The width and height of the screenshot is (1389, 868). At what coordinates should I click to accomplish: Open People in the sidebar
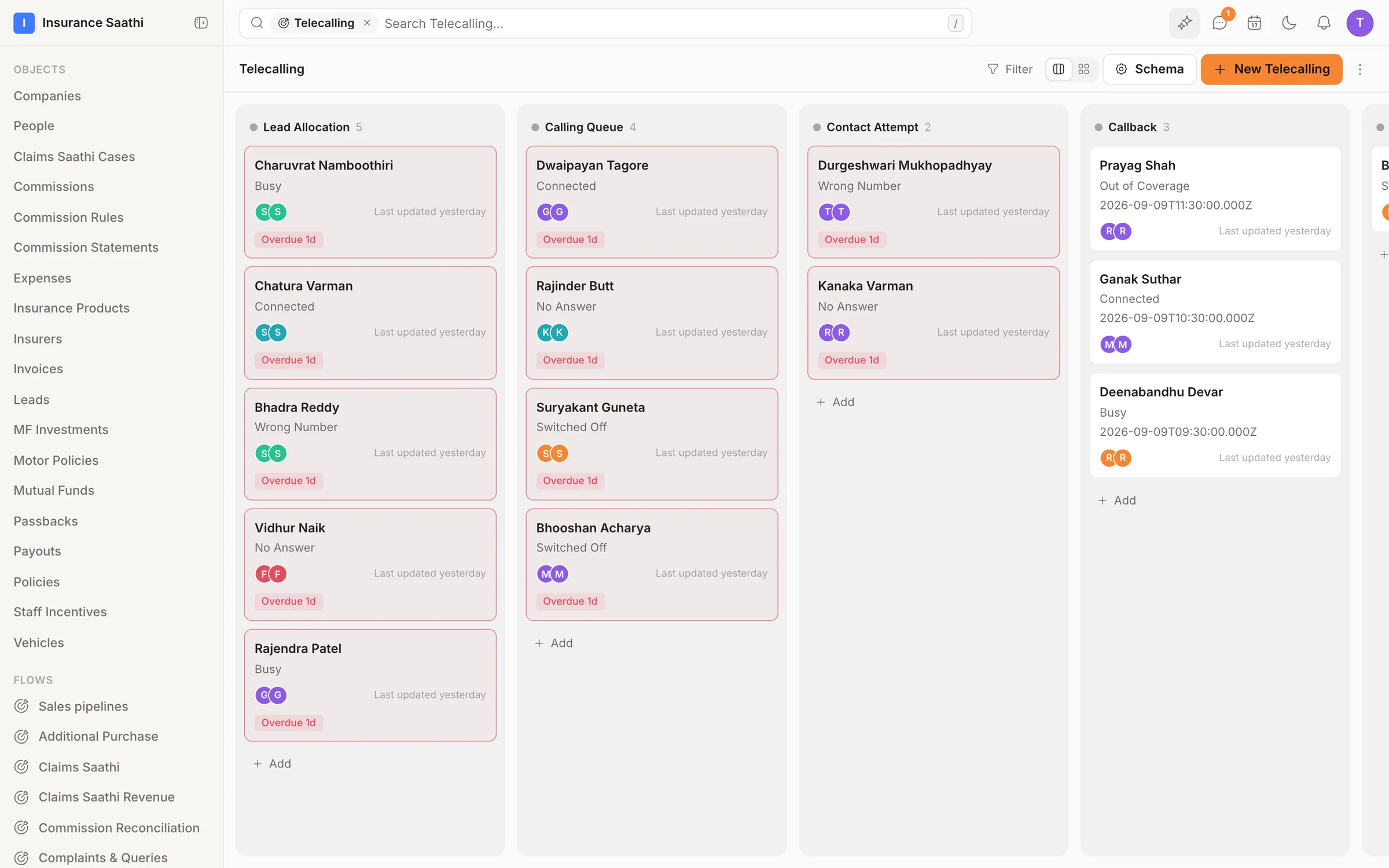pyautogui.click(x=34, y=126)
